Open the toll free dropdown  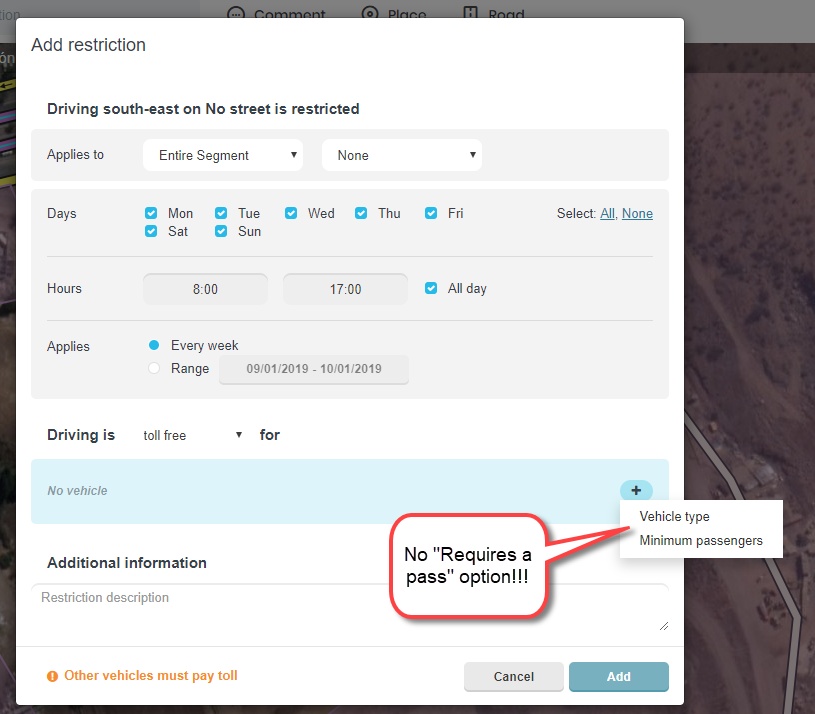click(x=191, y=435)
